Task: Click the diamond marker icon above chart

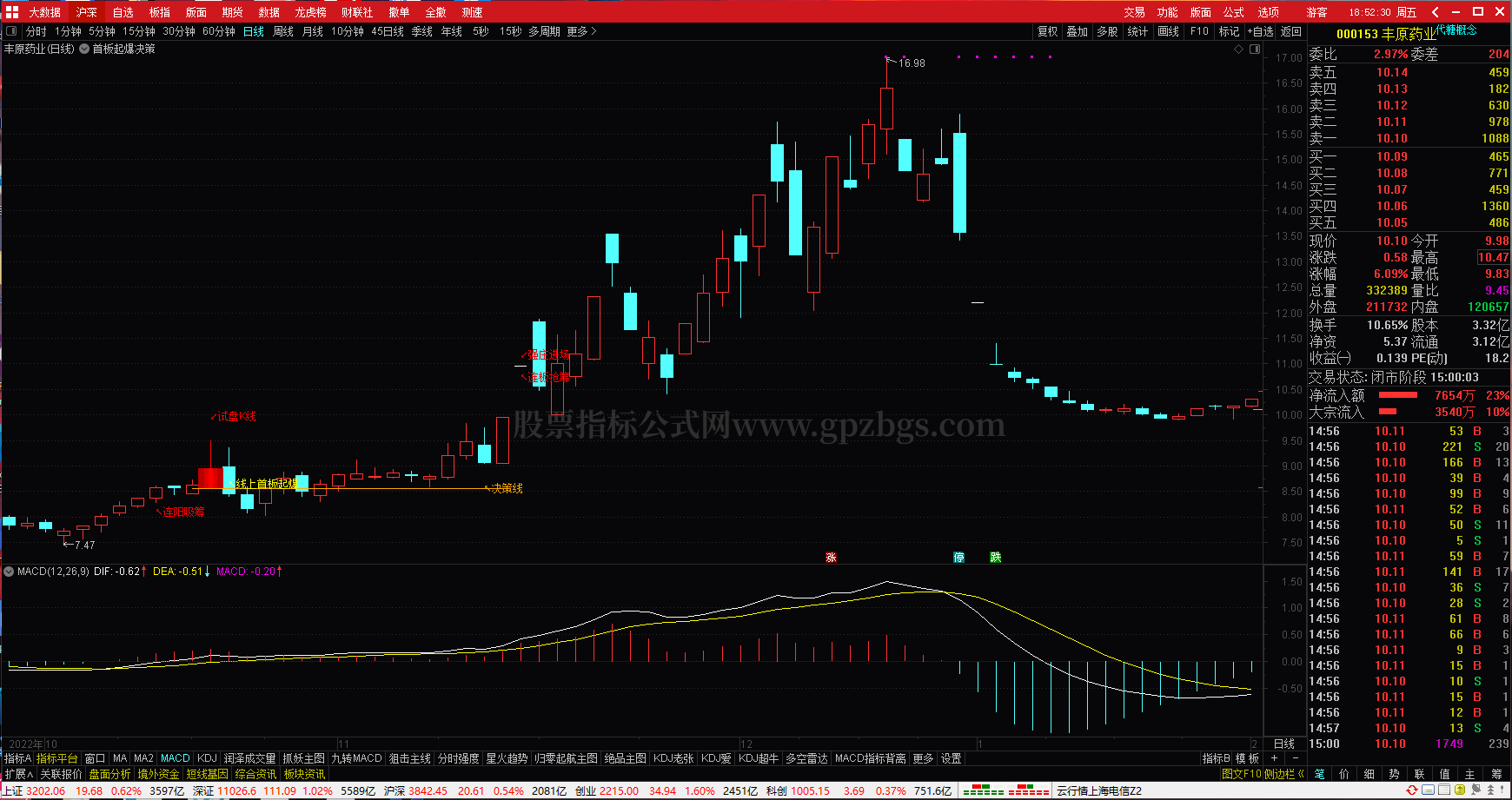Action: (x=1238, y=50)
